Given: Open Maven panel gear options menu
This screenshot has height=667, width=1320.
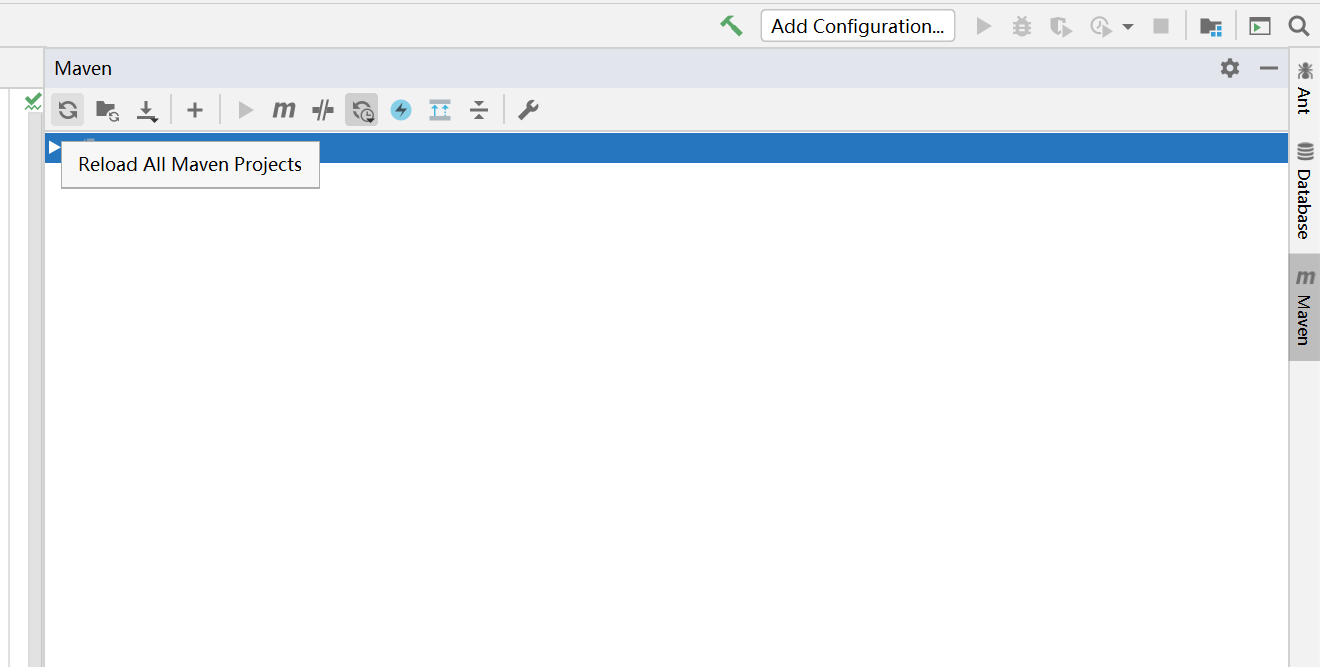Looking at the screenshot, I should pyautogui.click(x=1229, y=68).
